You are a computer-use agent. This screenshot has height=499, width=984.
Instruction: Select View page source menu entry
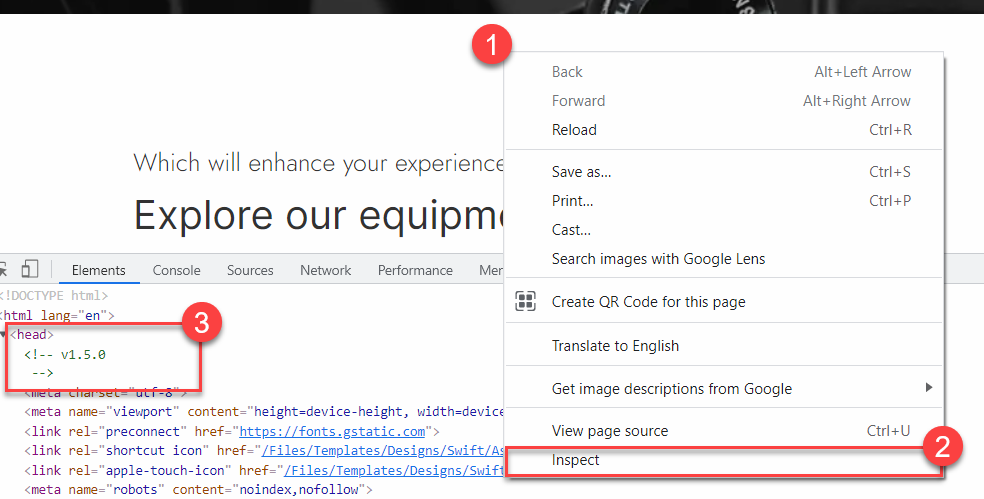pyautogui.click(x=610, y=431)
